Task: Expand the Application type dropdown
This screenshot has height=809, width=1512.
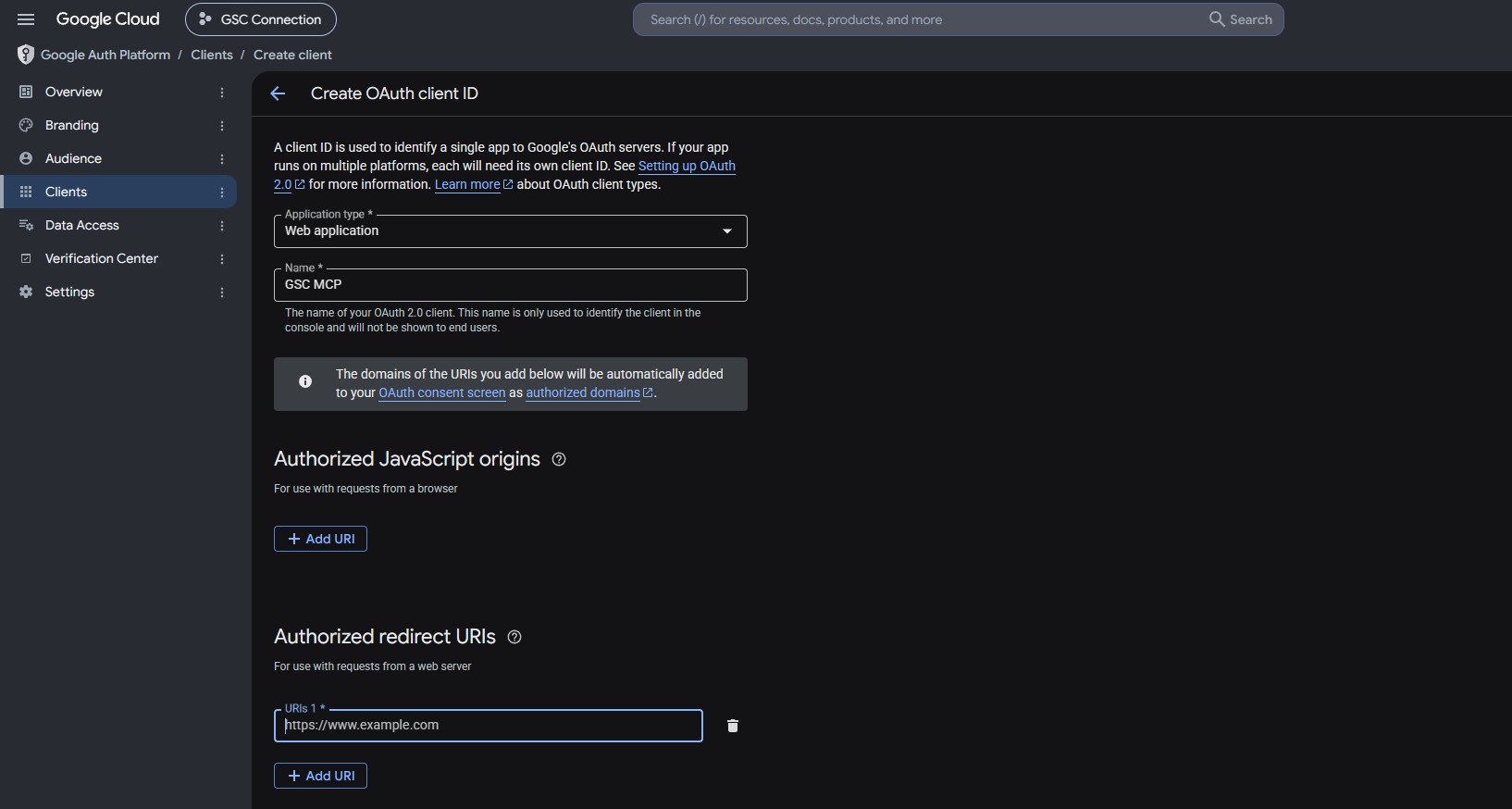Action: click(x=511, y=231)
